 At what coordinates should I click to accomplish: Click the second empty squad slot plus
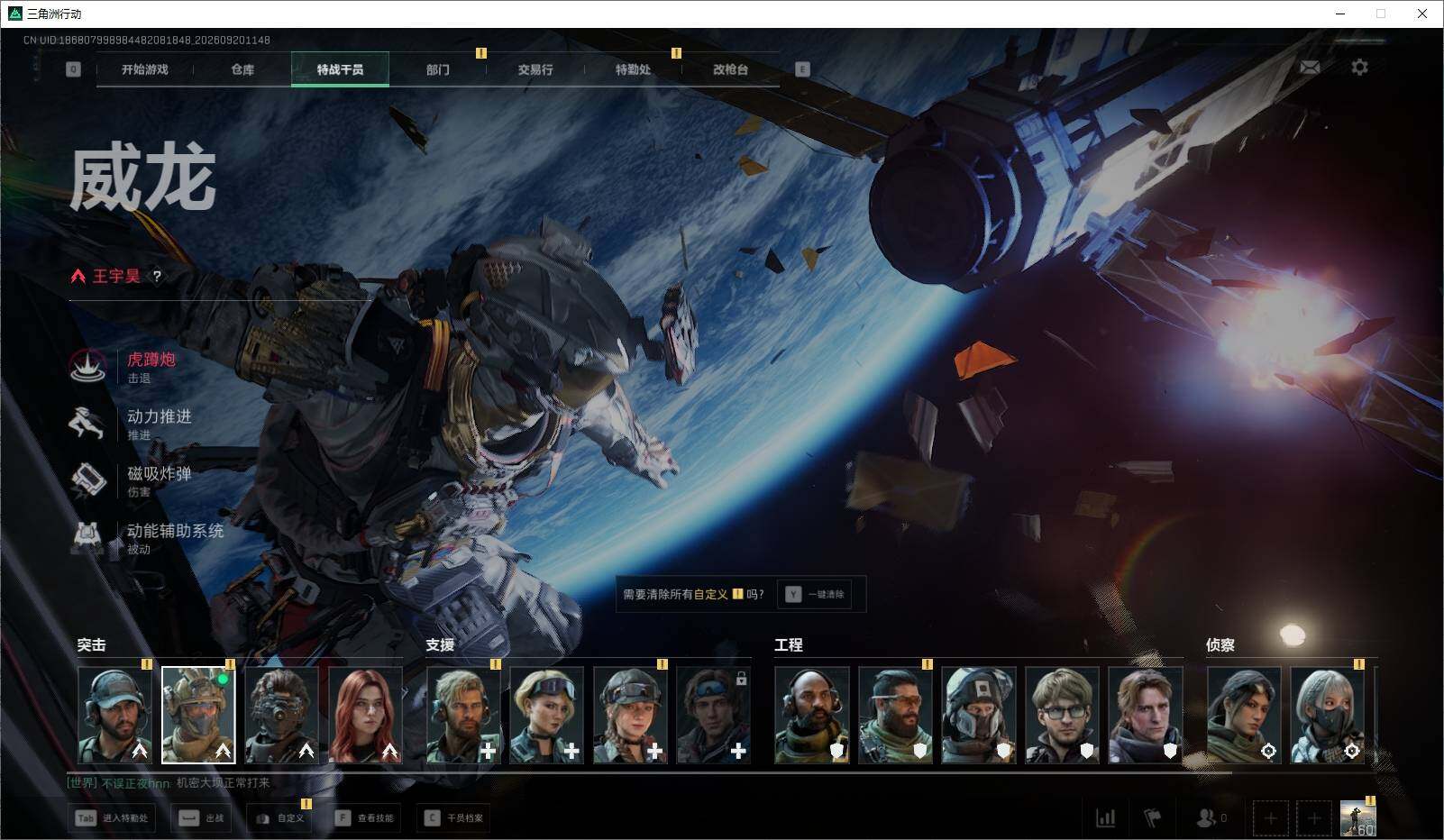[1314, 818]
